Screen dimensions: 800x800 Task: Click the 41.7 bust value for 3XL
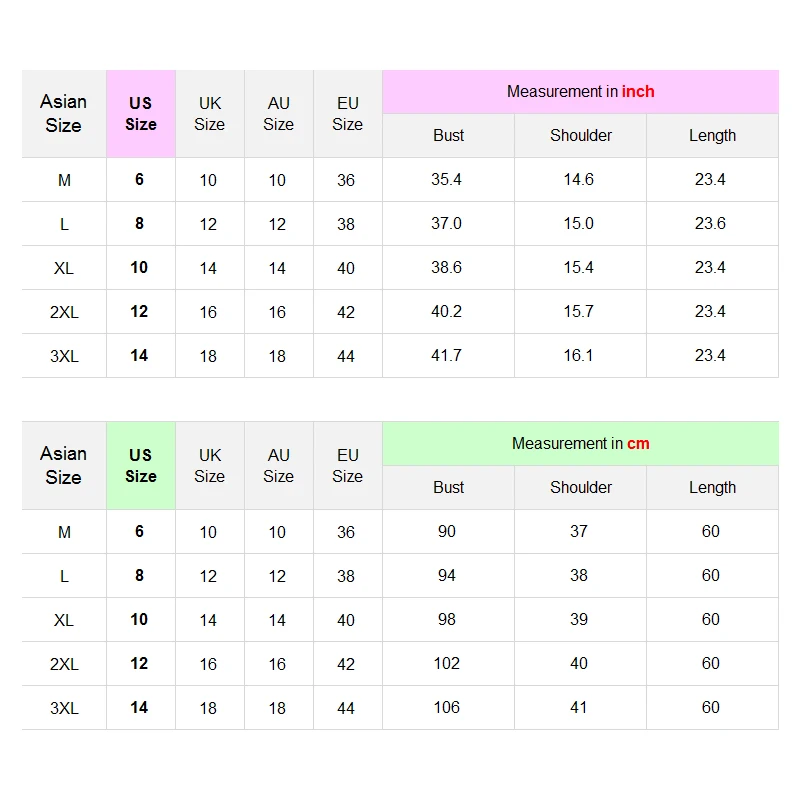click(447, 356)
